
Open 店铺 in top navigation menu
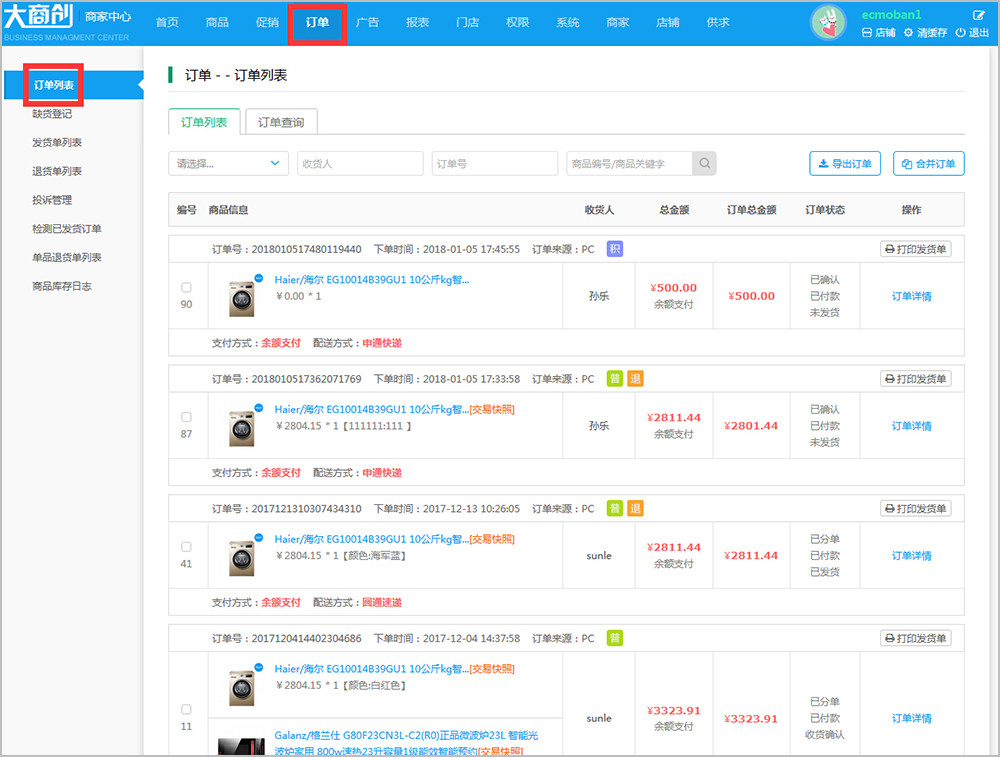click(668, 22)
